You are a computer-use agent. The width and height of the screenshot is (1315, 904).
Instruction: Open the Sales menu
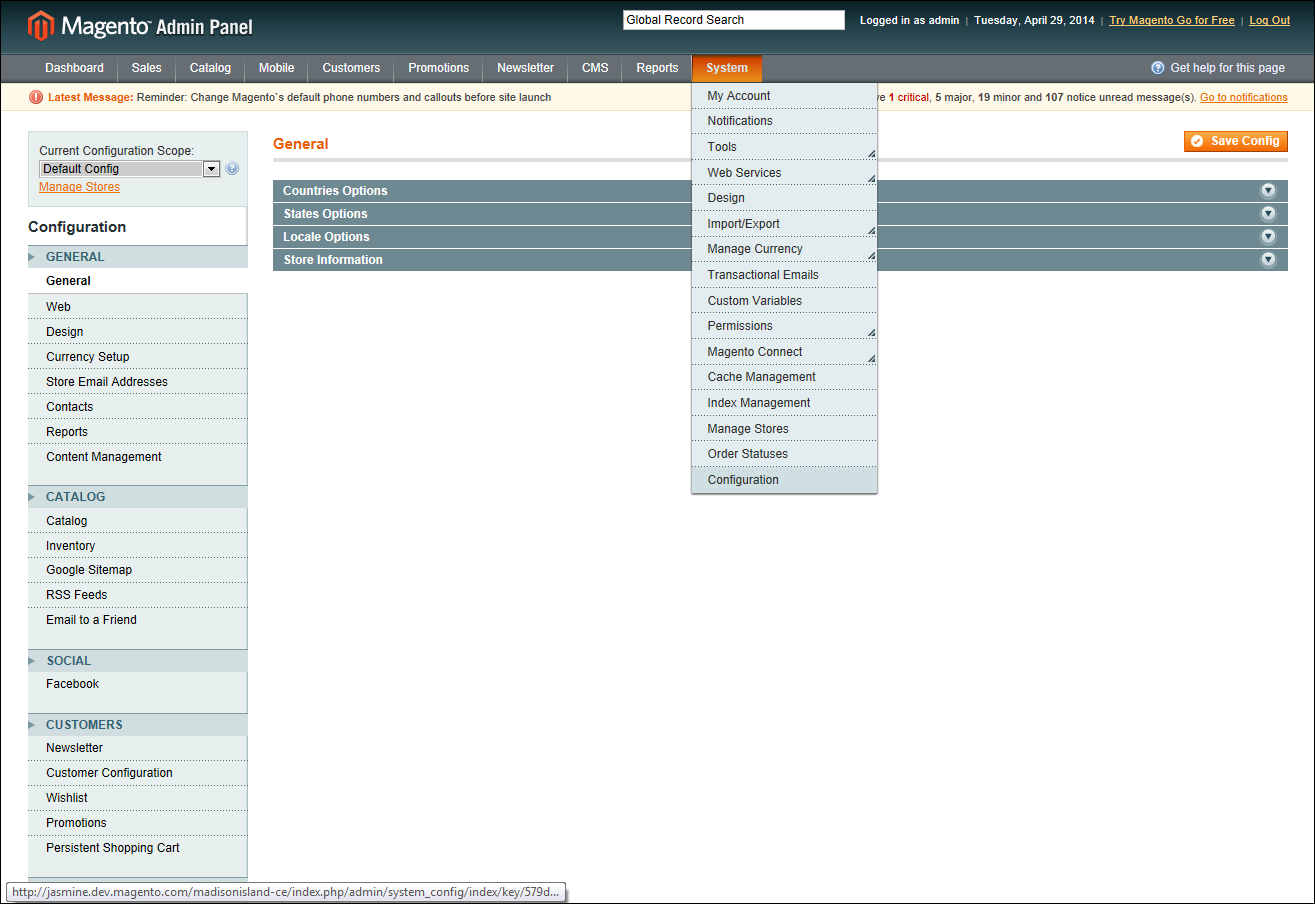pyautogui.click(x=146, y=68)
